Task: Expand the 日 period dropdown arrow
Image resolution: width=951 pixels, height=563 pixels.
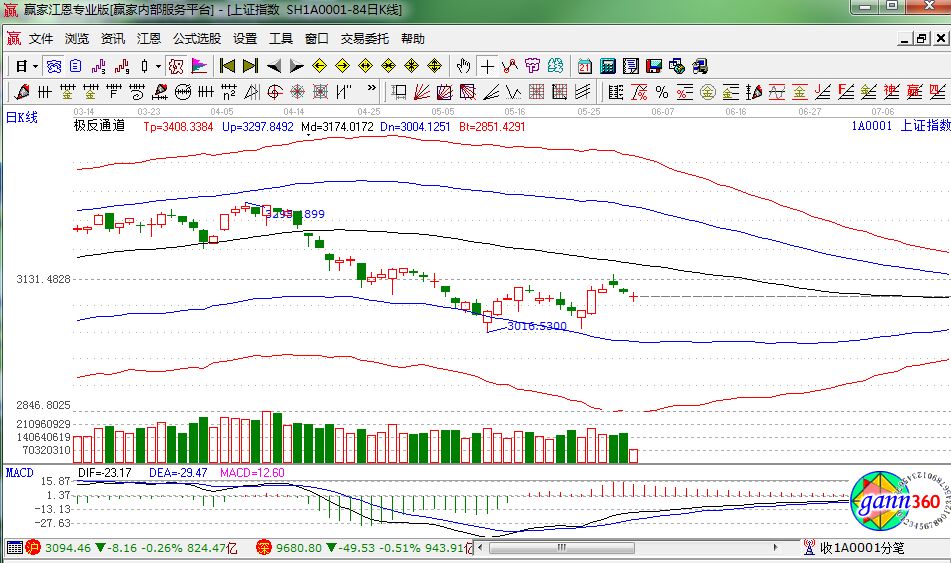Action: coord(35,66)
